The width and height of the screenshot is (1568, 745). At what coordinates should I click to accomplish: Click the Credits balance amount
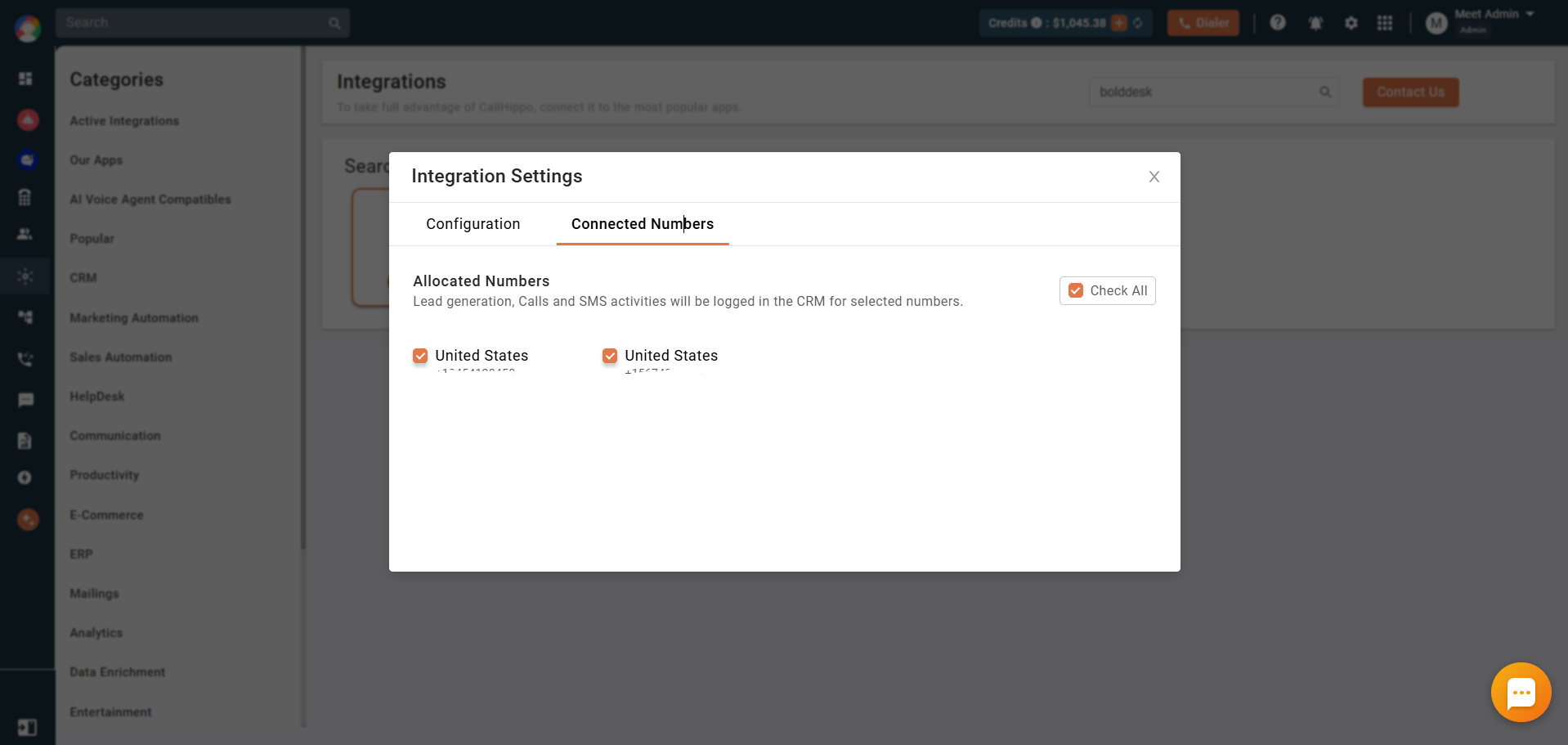(1079, 23)
